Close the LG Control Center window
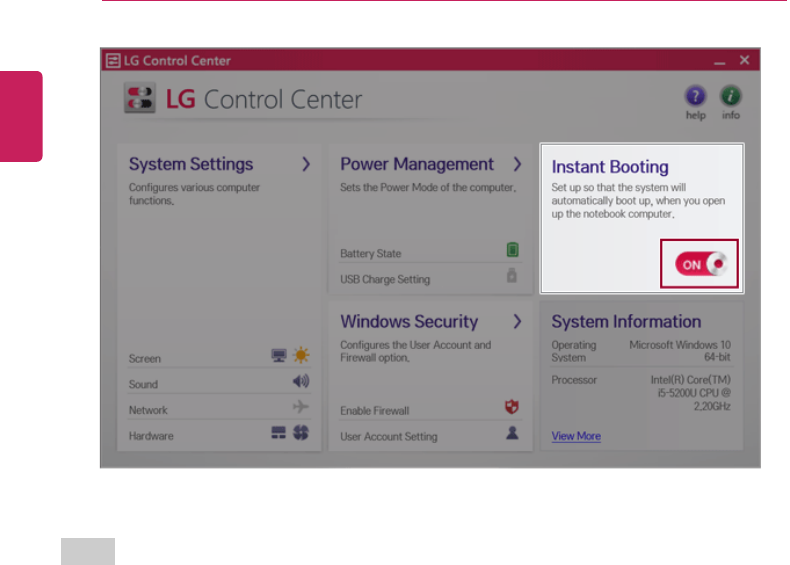 [x=745, y=60]
